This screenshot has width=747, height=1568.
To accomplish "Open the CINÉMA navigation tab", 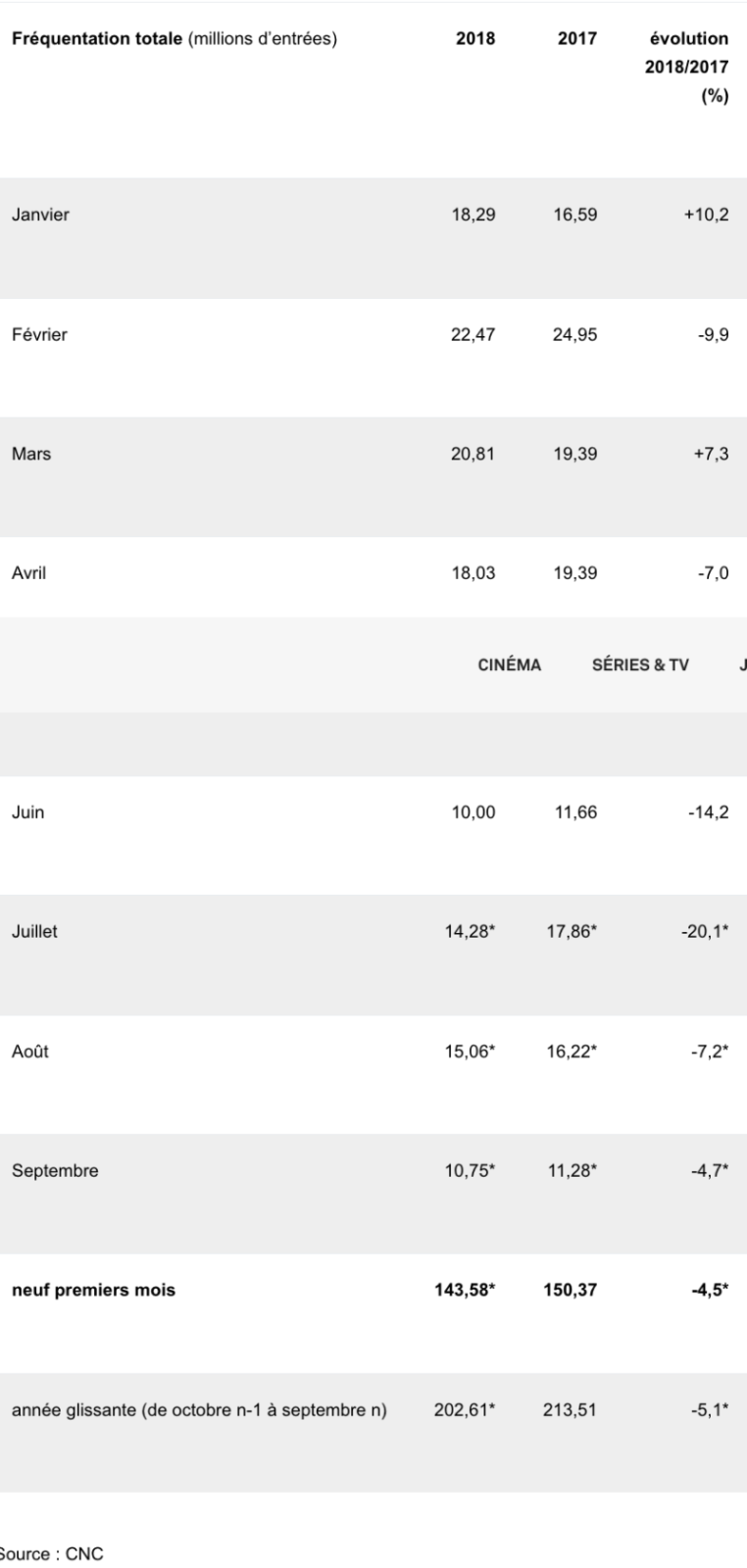I will tap(509, 665).
